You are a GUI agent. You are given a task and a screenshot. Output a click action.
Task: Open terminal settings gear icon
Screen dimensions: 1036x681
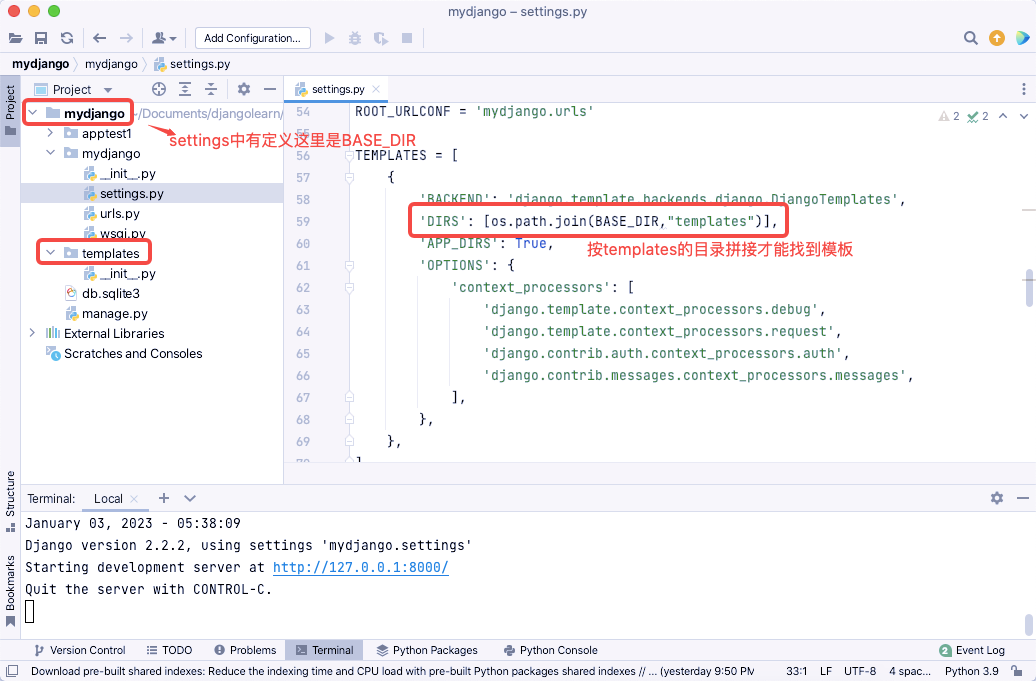point(997,498)
